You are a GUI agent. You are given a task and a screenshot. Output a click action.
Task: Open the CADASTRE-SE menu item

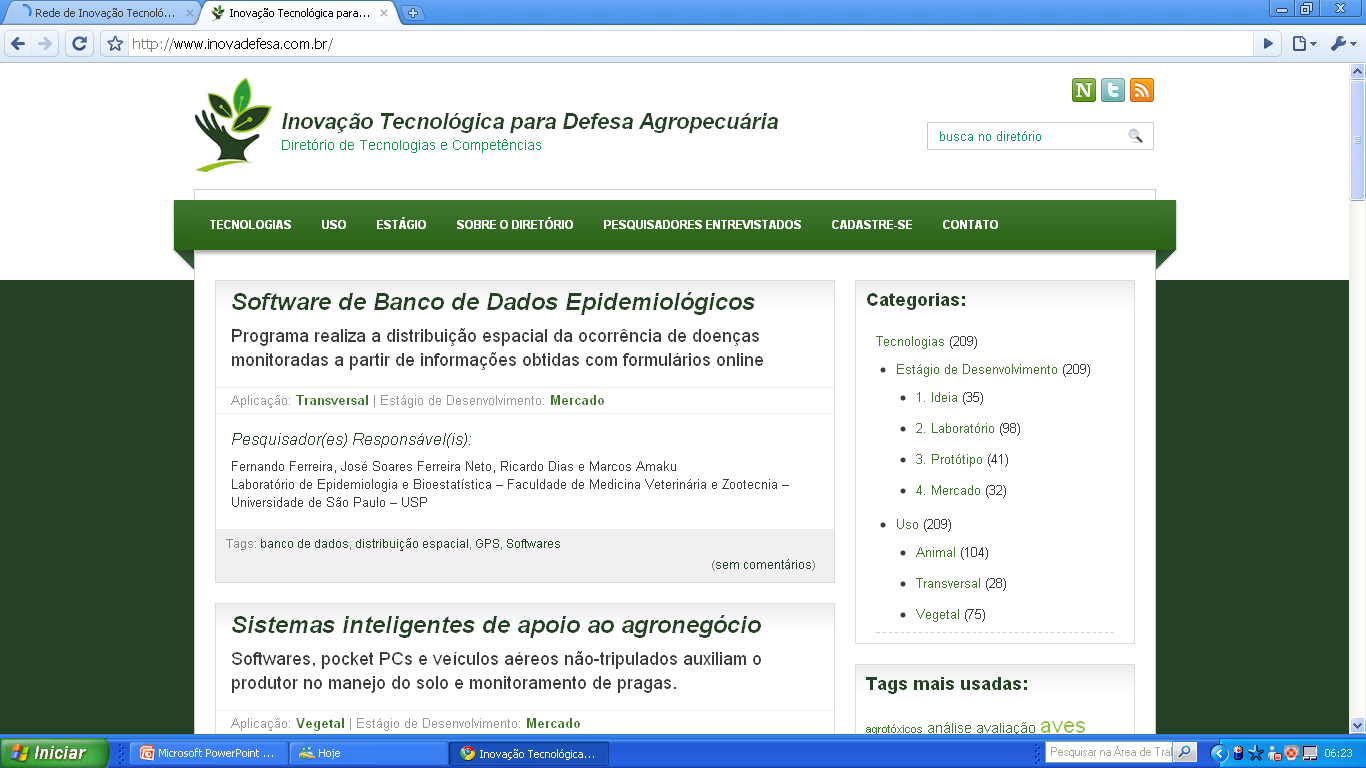[872, 225]
